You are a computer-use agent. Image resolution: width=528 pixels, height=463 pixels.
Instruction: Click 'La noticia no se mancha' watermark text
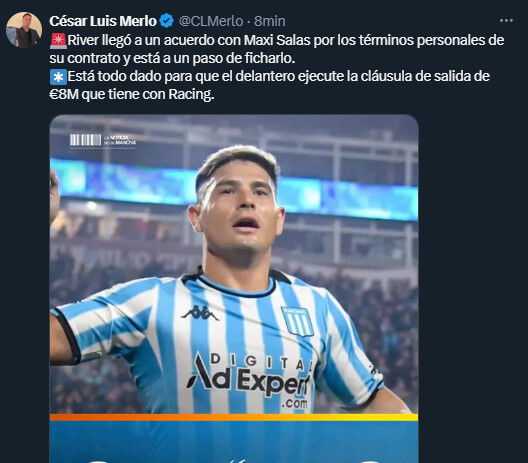(x=120, y=140)
